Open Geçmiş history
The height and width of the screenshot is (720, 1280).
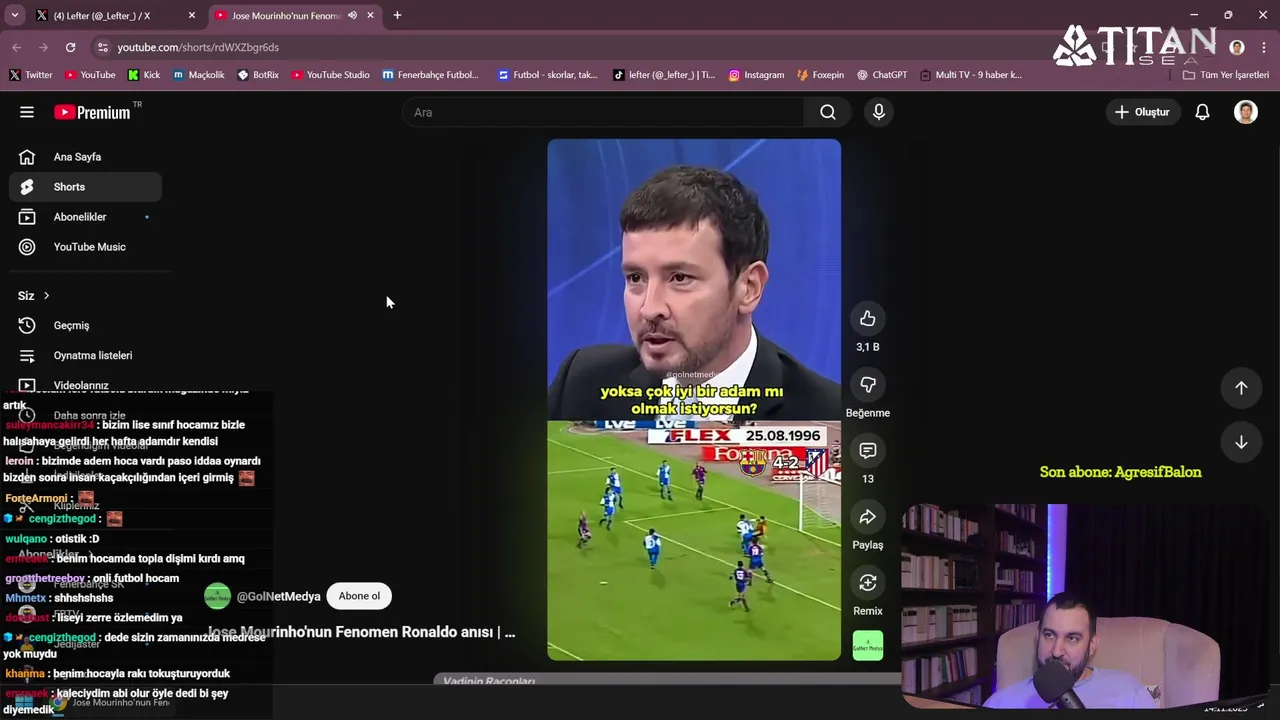tap(85, 326)
